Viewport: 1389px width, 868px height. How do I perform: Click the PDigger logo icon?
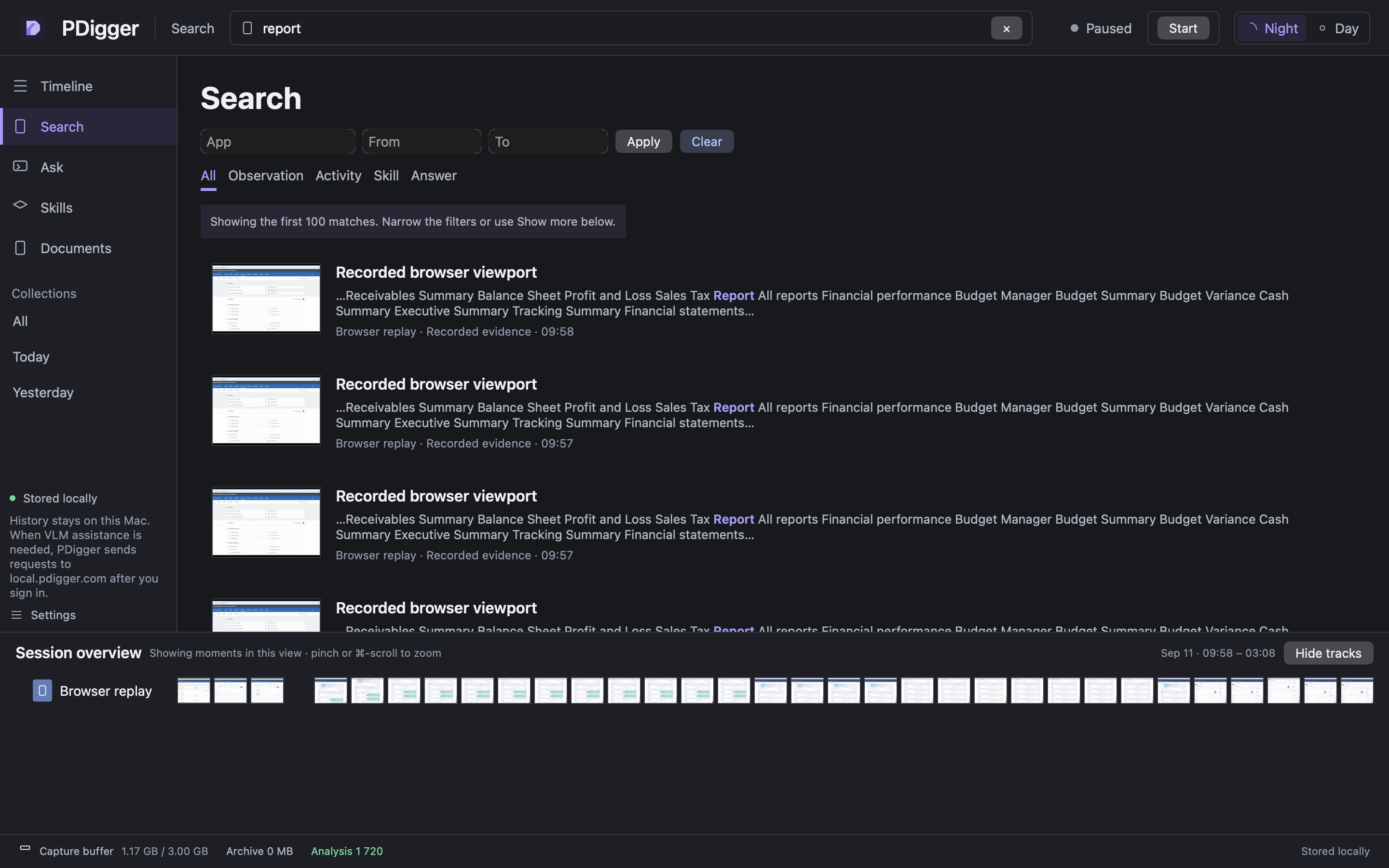tap(33, 27)
